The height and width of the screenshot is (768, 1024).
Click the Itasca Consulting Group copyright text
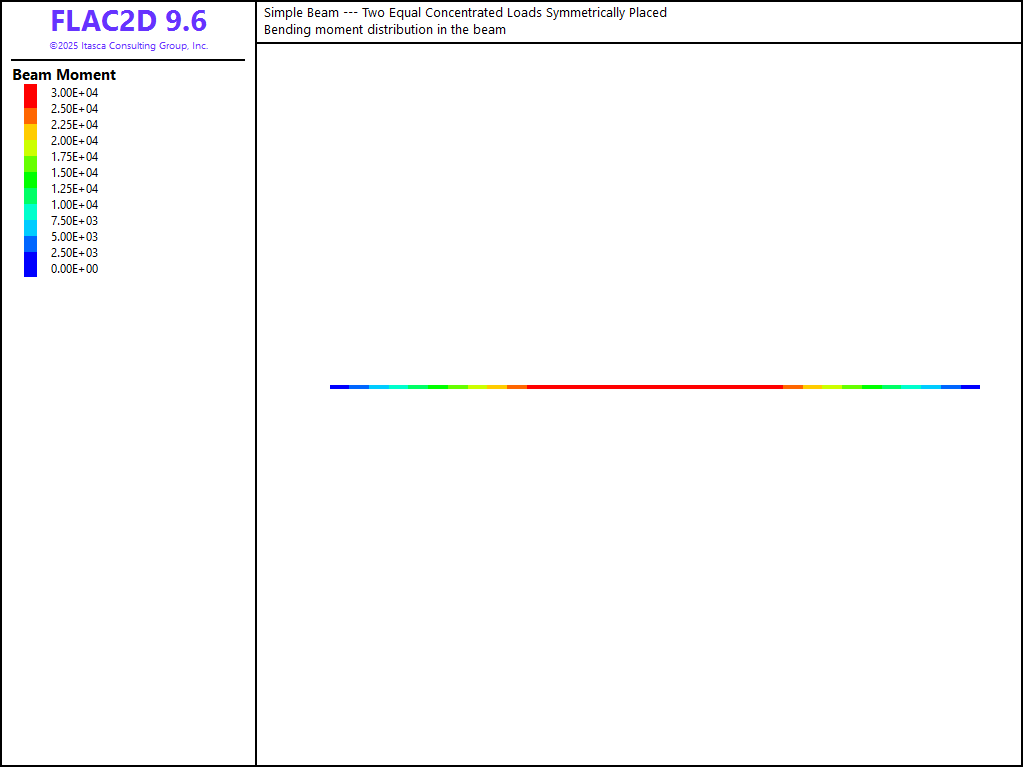coord(129,46)
